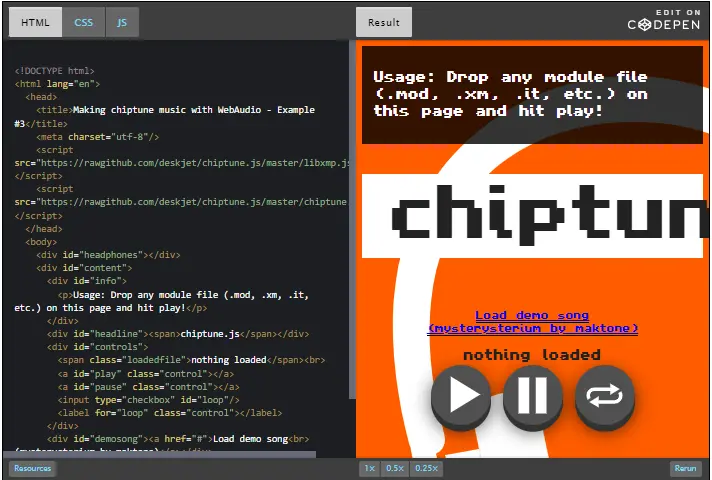Click the '<div id="info">' code line
The image size is (712, 480).
[87, 281]
